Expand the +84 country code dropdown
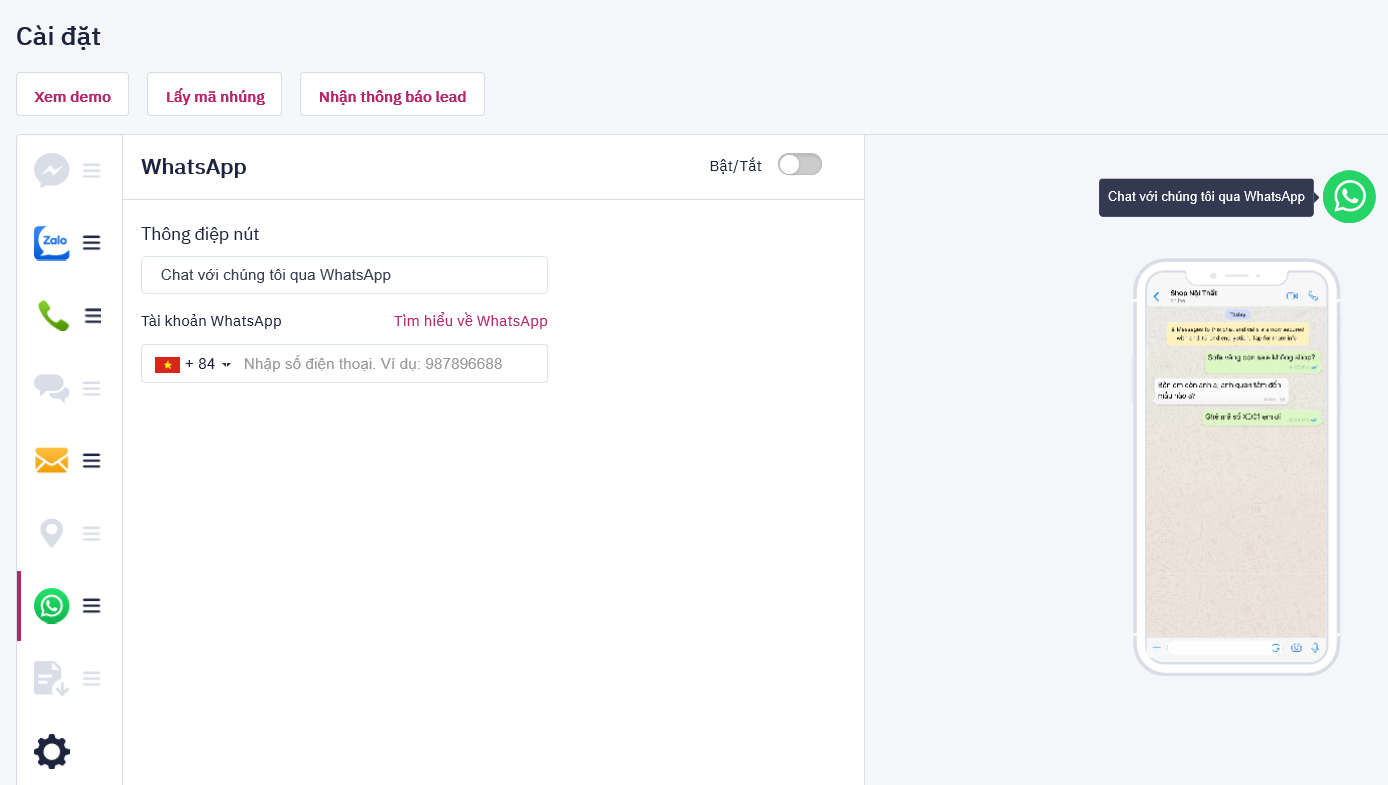Viewport: 1388px width, 785px height. tap(194, 364)
